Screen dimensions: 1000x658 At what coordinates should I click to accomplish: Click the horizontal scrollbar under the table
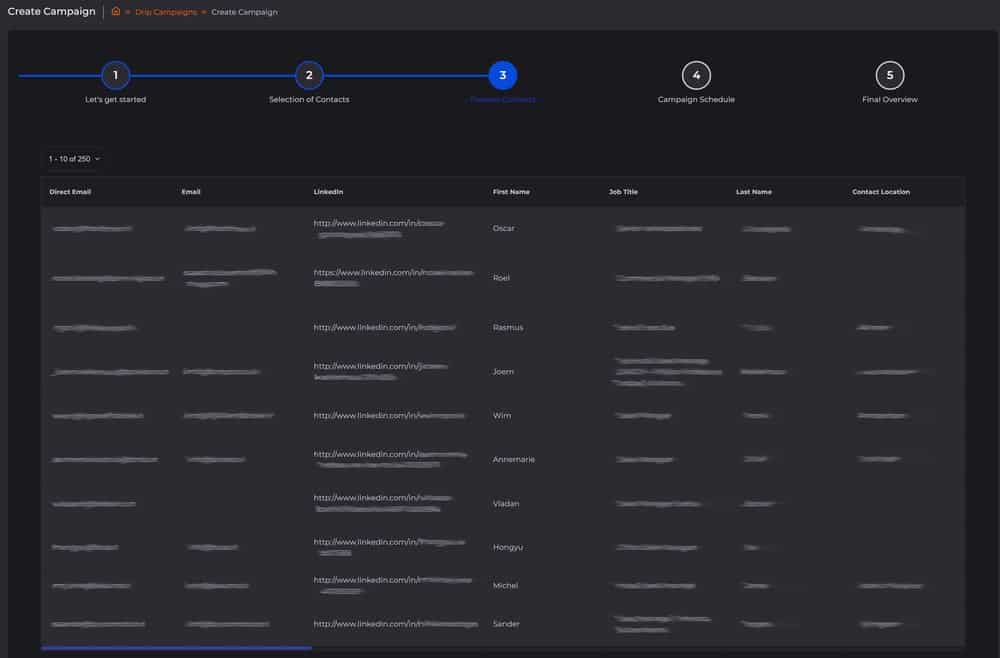pos(176,648)
